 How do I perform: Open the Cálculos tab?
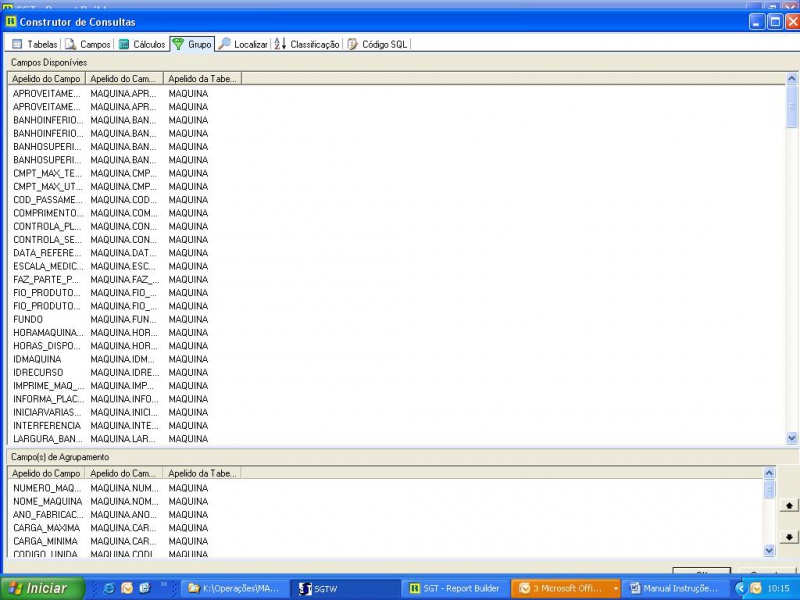tap(142, 44)
